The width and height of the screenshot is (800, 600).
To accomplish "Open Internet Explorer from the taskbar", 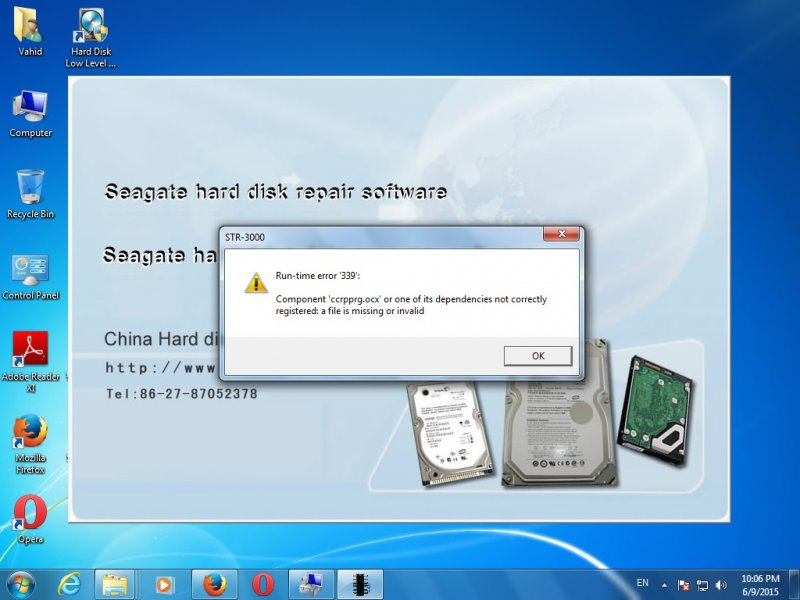I will (69, 585).
